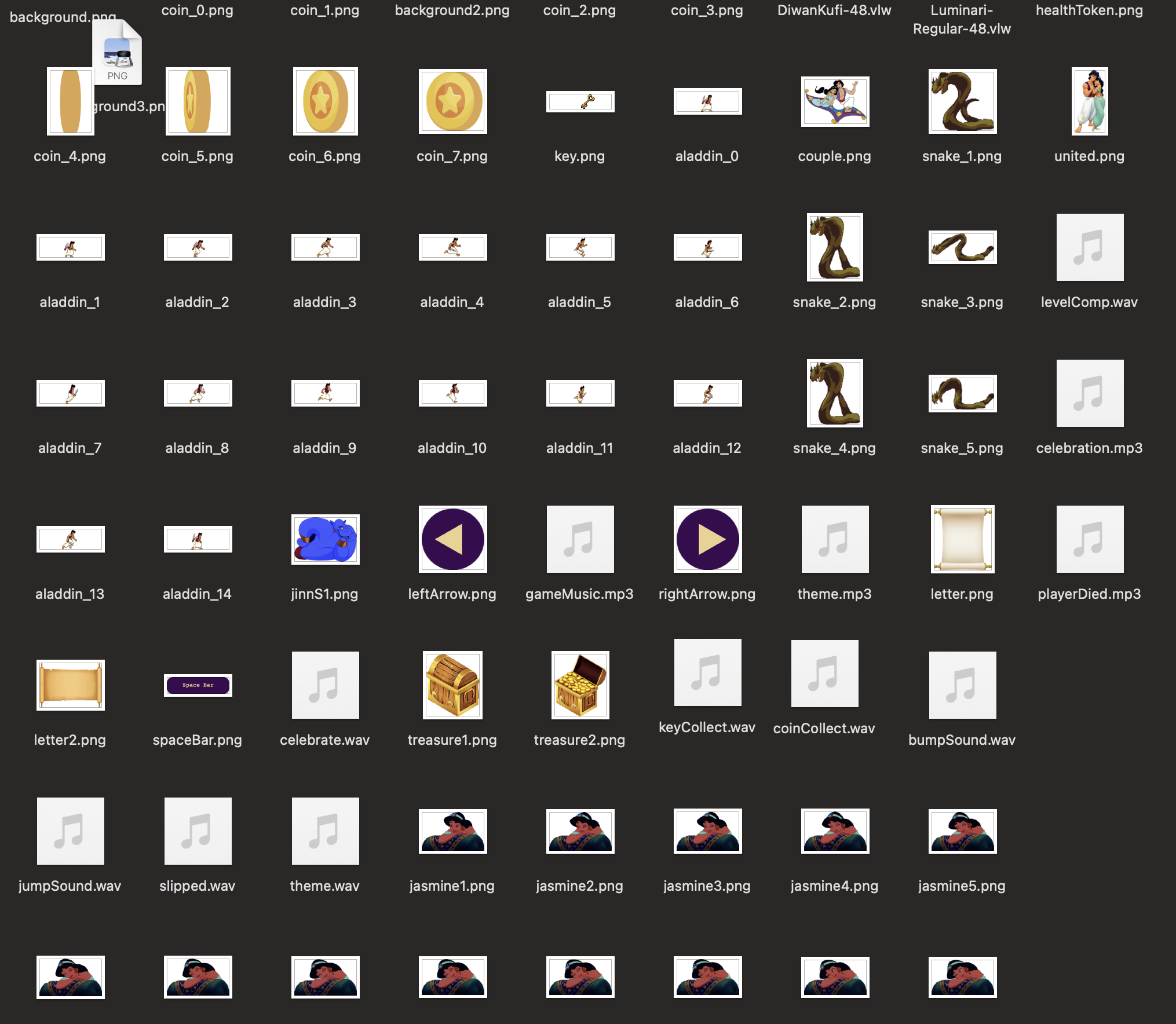
Task: Click the background2.png file label
Action: click(x=452, y=10)
